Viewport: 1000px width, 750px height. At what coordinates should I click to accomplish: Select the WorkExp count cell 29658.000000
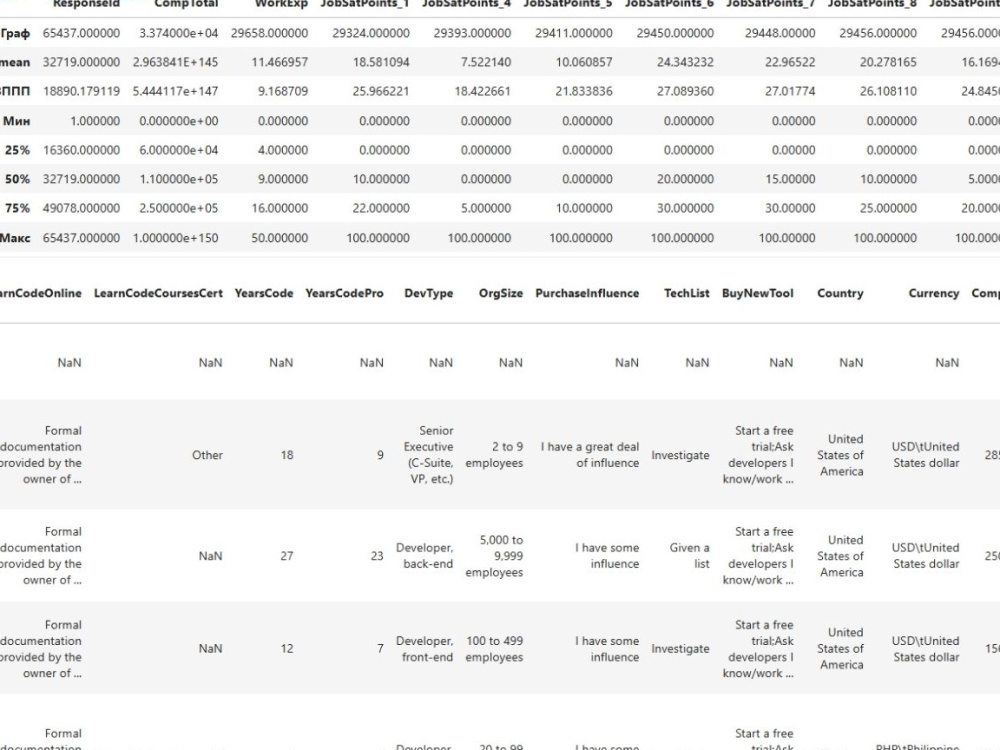[269, 33]
